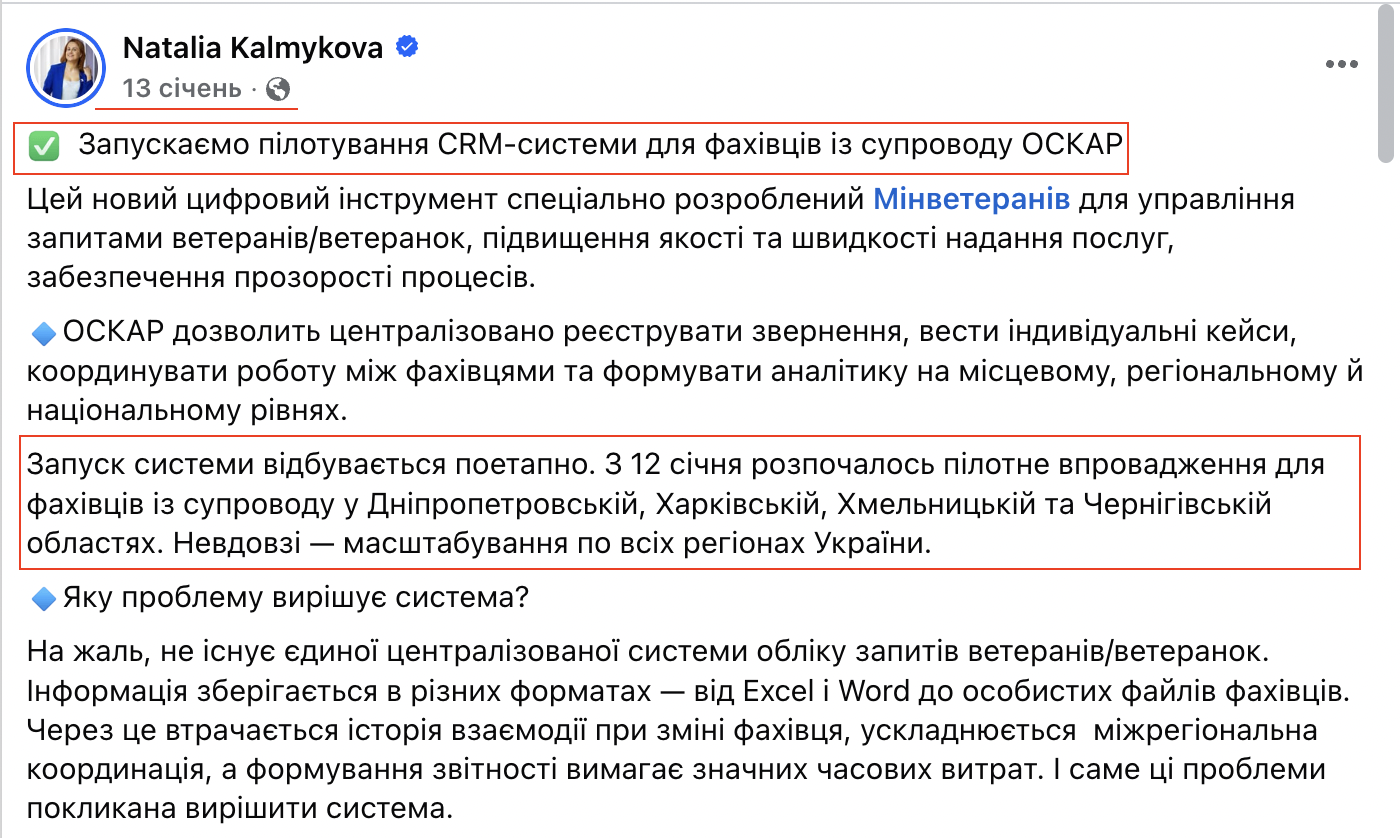The width and height of the screenshot is (1400, 838).
Task: Follow the Мінветеранів page link
Action: 972,199
